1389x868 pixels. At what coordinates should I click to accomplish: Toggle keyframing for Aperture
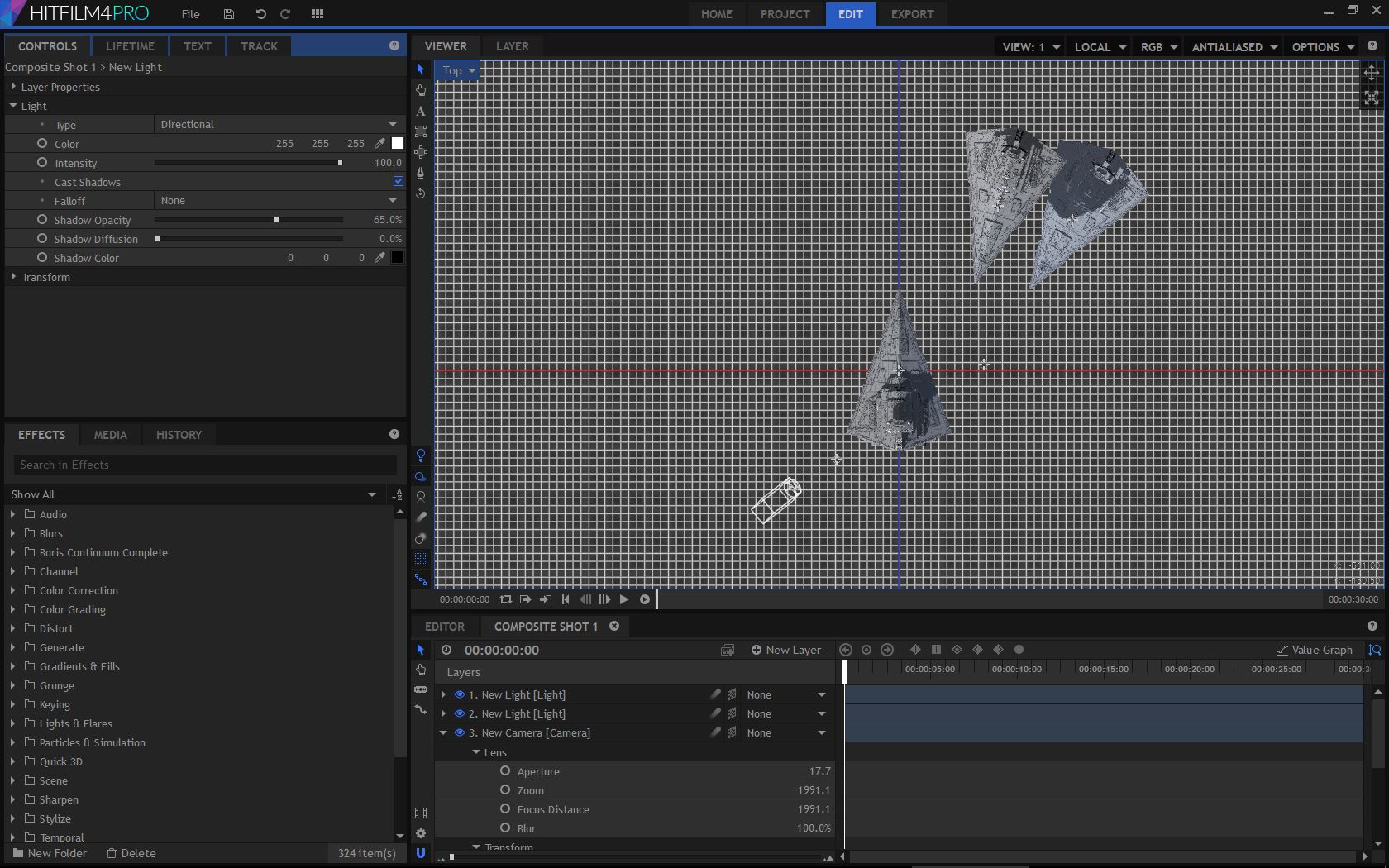coord(505,771)
